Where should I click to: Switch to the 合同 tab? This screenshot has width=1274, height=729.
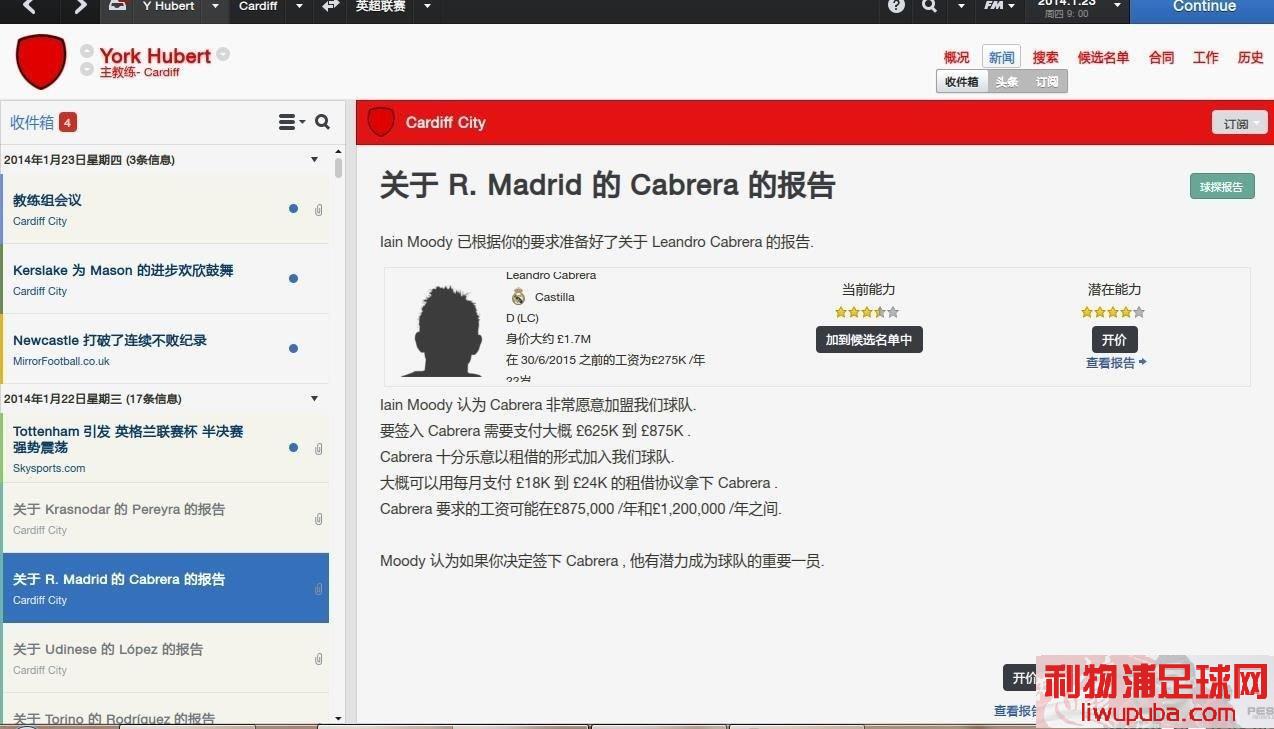point(1162,57)
